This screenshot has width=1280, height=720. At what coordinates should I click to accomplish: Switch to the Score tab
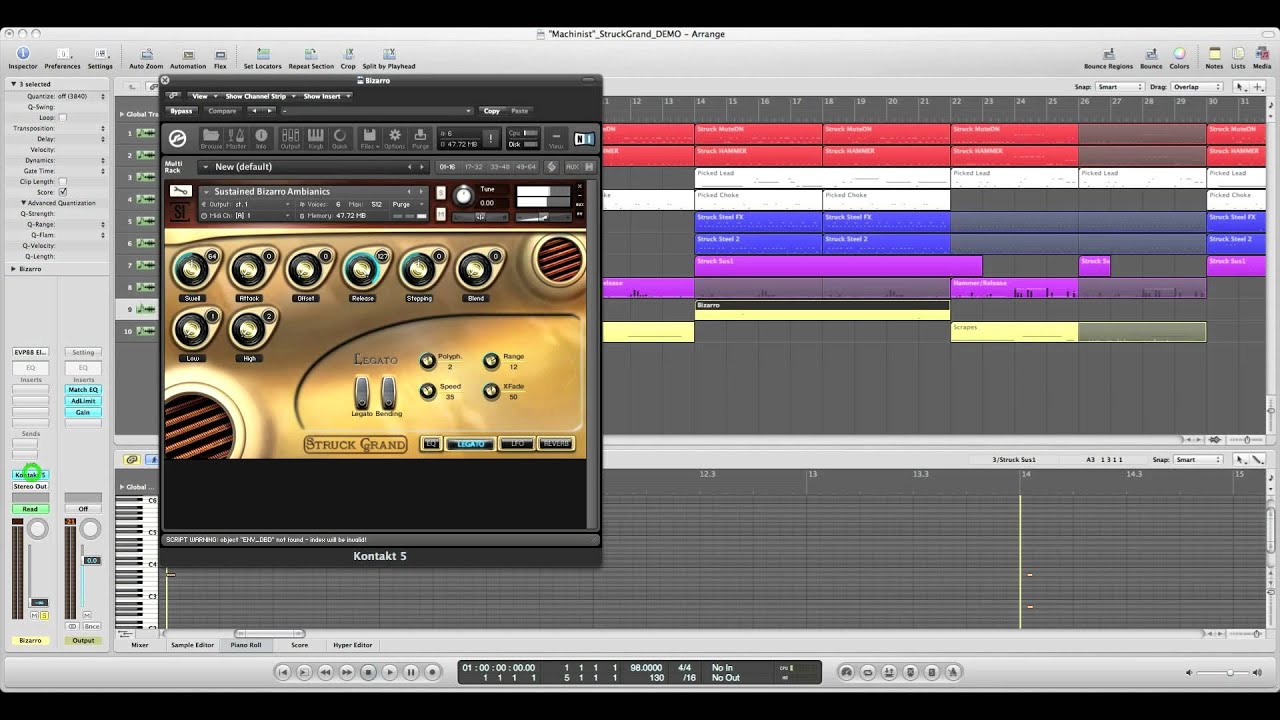(x=299, y=645)
